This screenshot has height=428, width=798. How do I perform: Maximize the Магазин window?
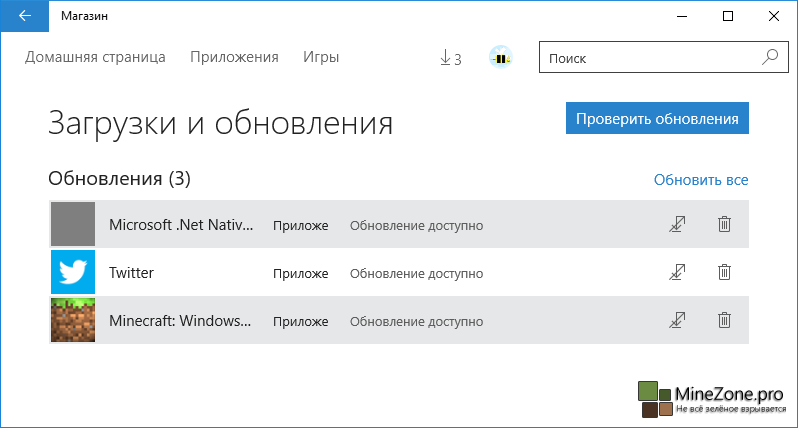(727, 16)
